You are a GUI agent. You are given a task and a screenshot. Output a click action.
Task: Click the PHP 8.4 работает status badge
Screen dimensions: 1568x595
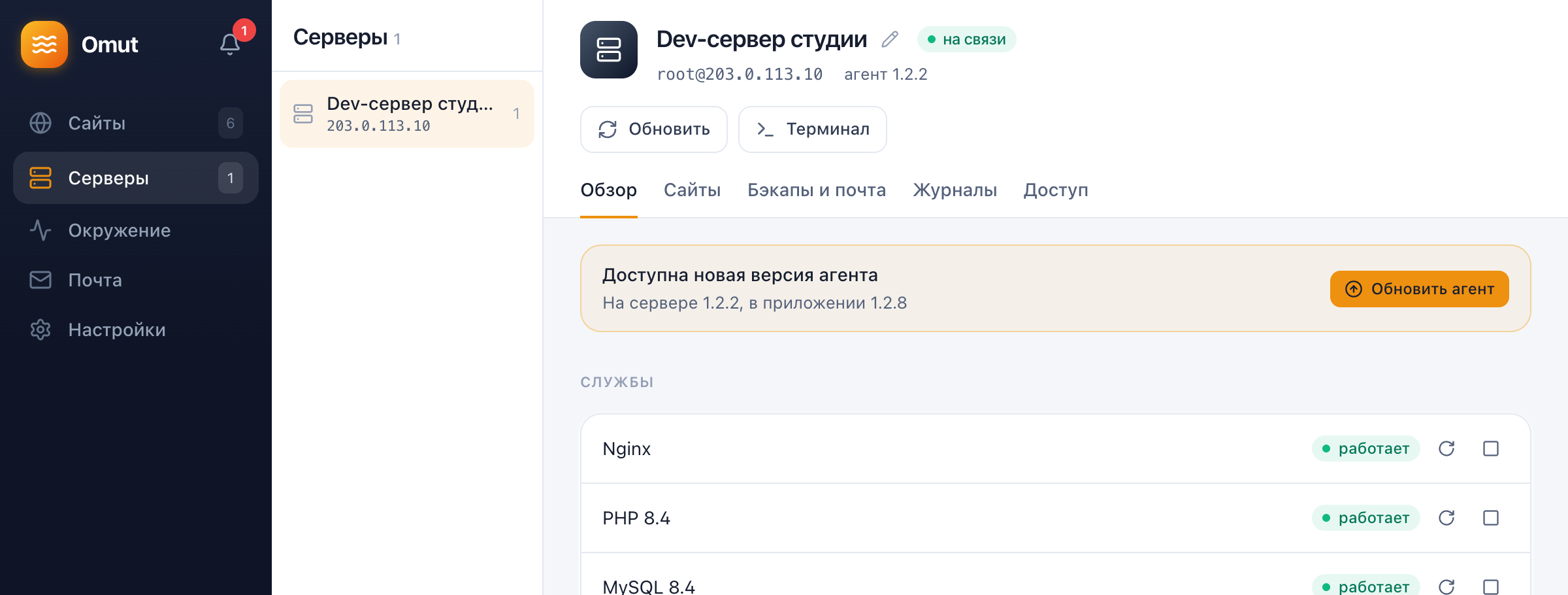[x=1366, y=518]
